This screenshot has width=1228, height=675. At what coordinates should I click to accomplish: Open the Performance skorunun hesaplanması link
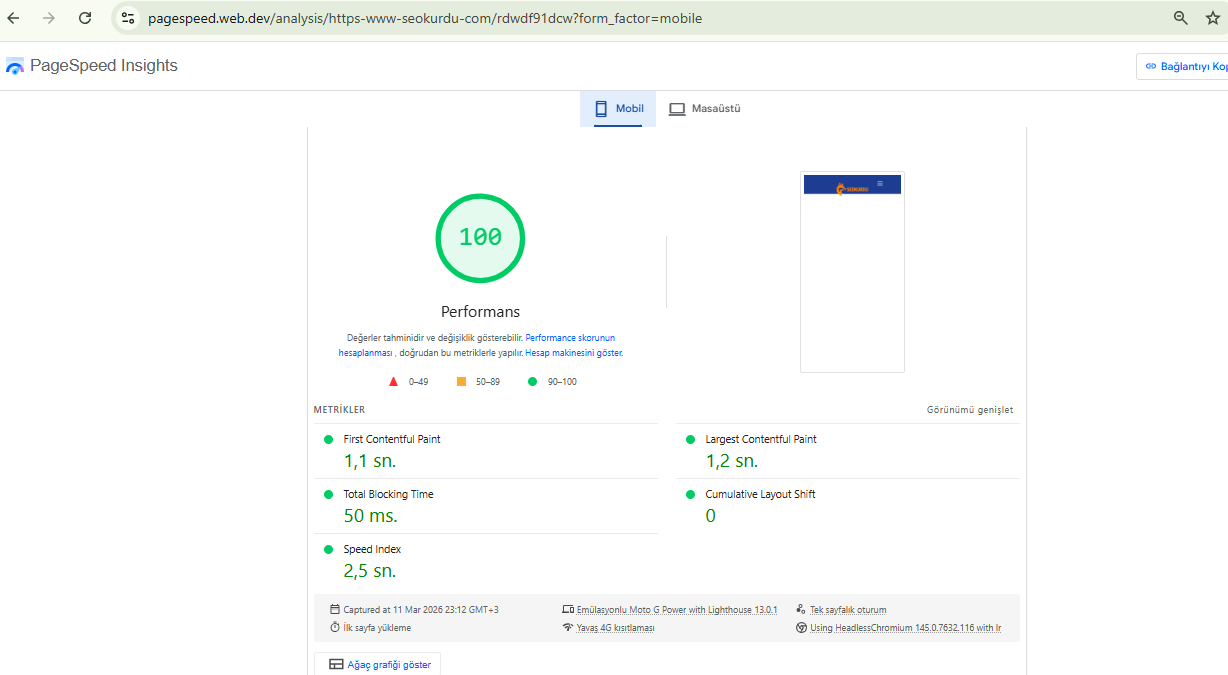point(570,338)
